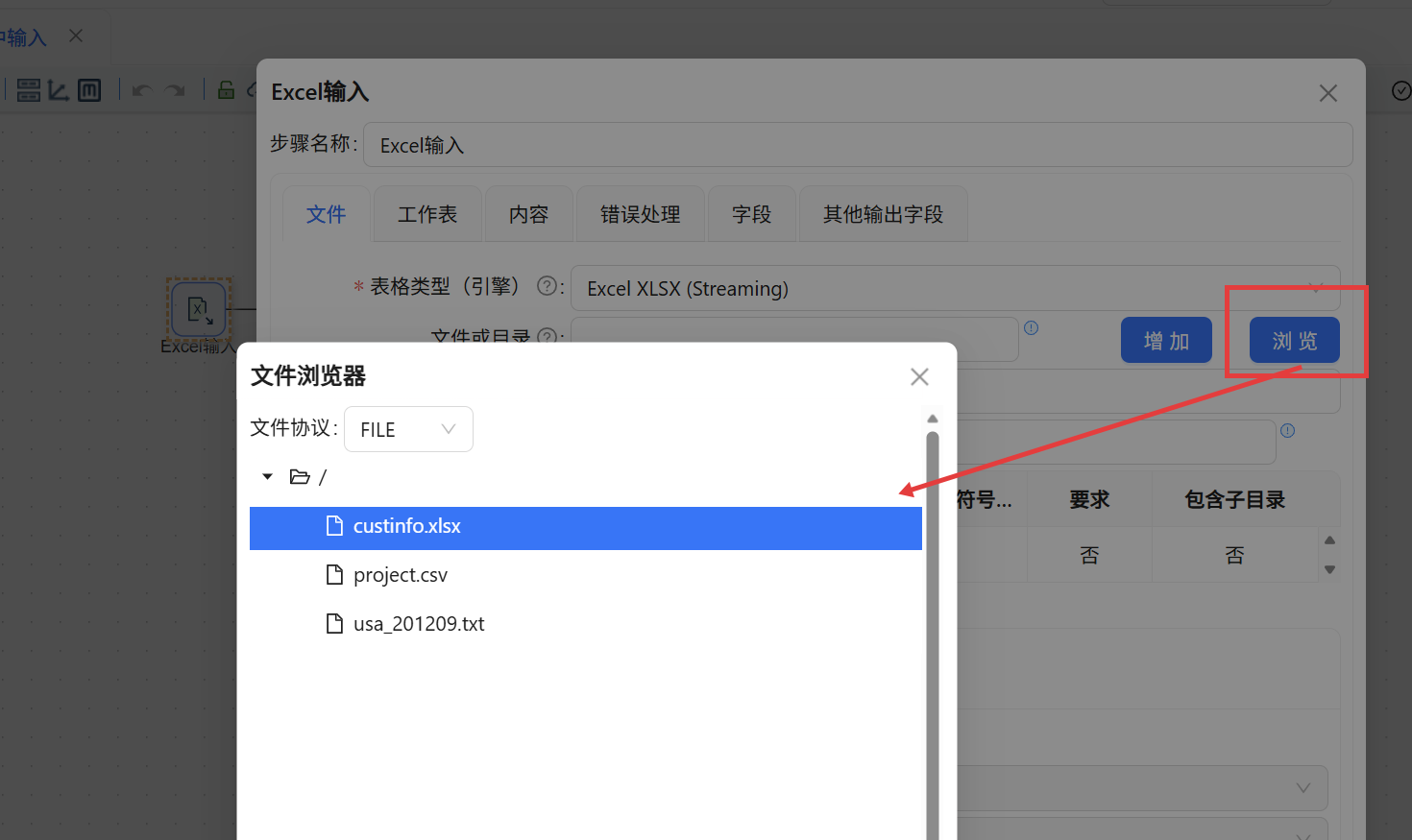The image size is (1412, 840).
Task: Click the undo arrow in toolbar
Action: pos(142,90)
